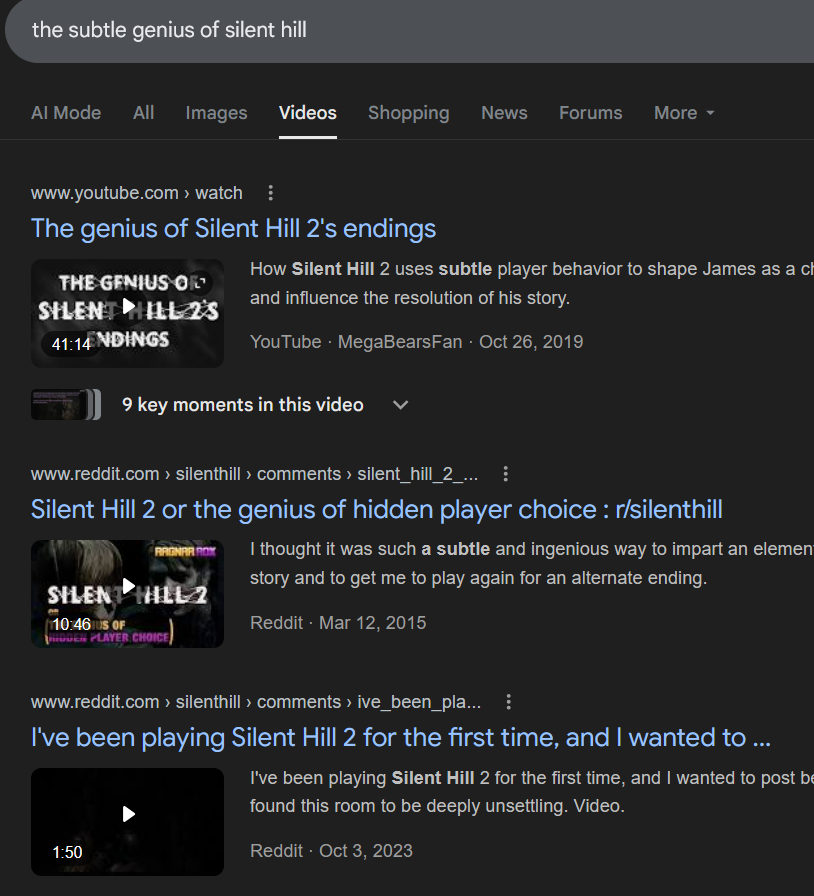
Task: Open options menu for ive_been_pla Reddit result
Action: point(509,702)
